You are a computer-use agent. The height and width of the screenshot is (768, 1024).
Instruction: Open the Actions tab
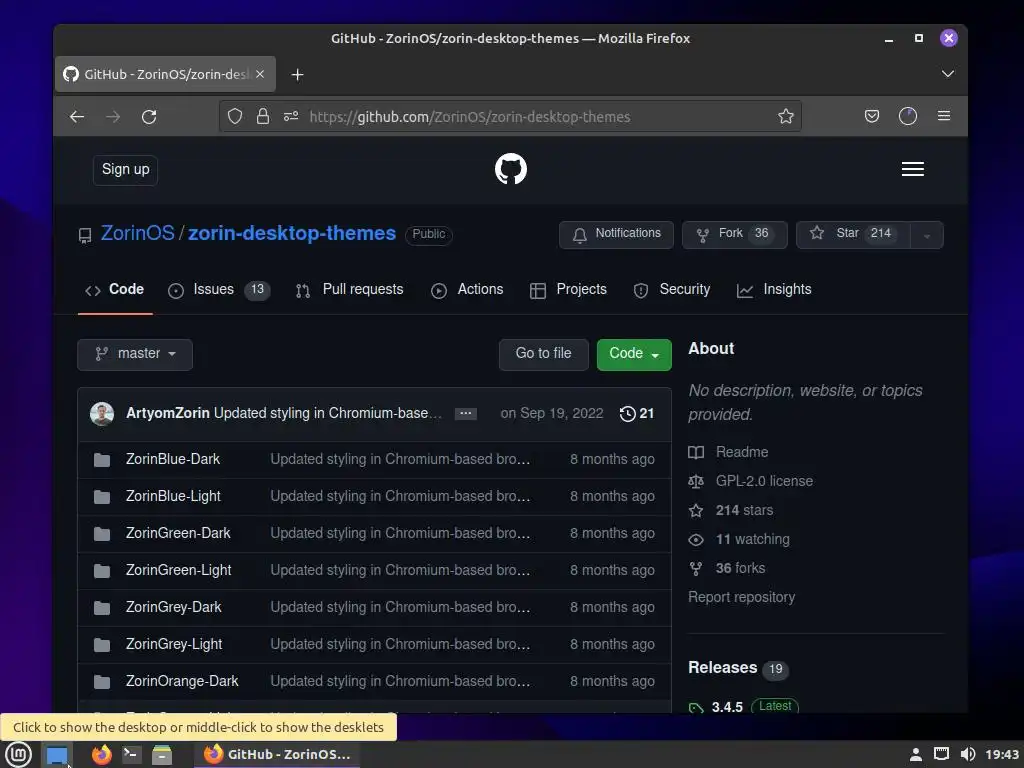467,290
